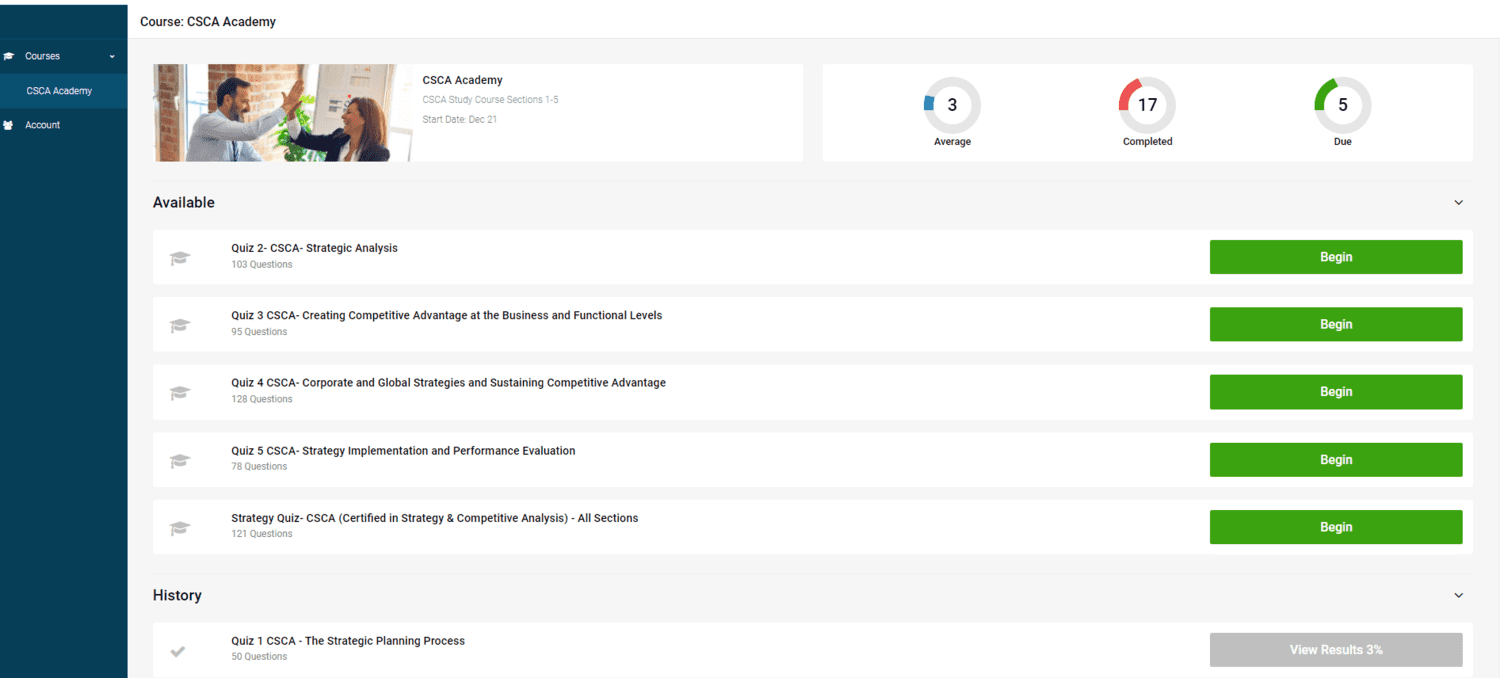Click the checkmark icon beside Quiz 1
1500x678 pixels.
178,651
